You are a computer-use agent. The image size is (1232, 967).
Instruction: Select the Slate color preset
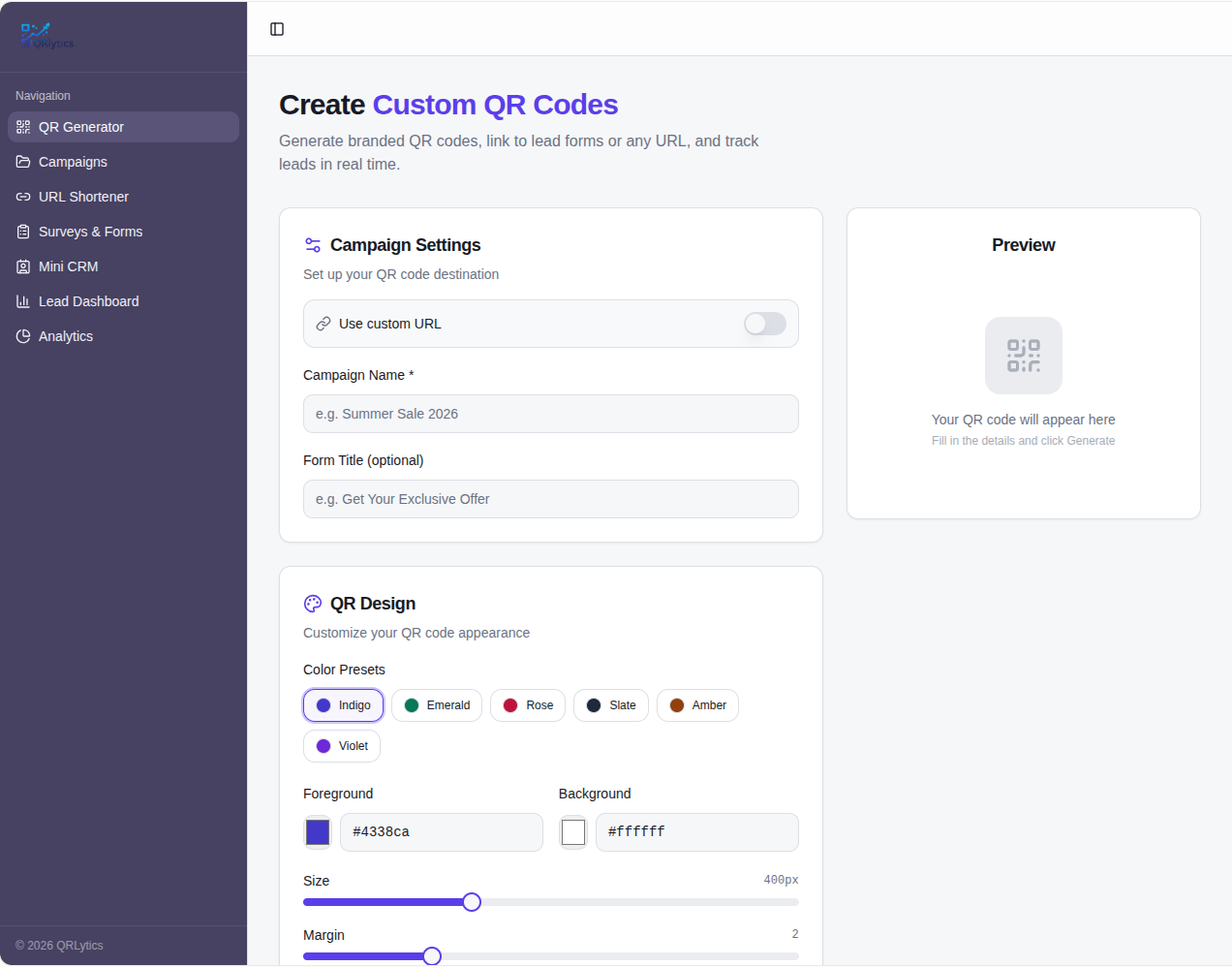click(611, 705)
